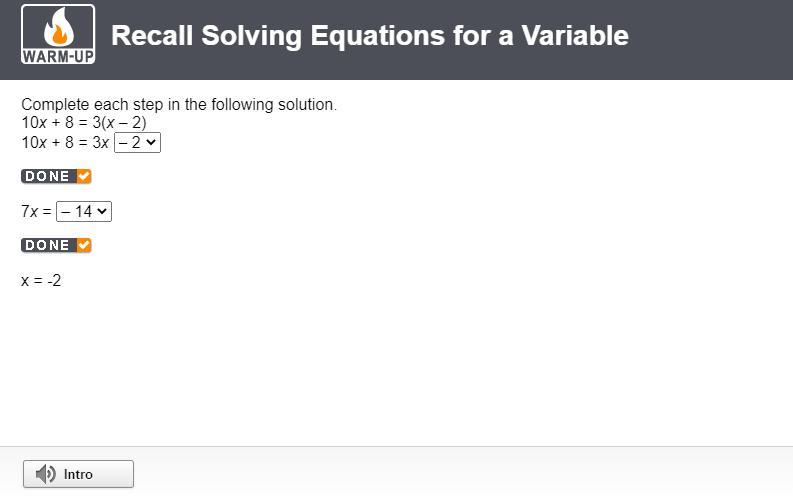Open the '– 14' dropdown after 7x =
The height and width of the screenshot is (501, 793).
(84, 211)
